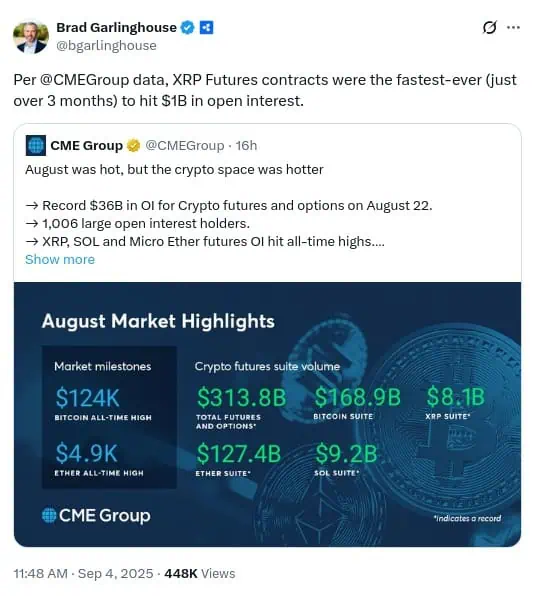Open the quoted CME Group account name
Screen dimensions: 535x596
click(x=87, y=146)
